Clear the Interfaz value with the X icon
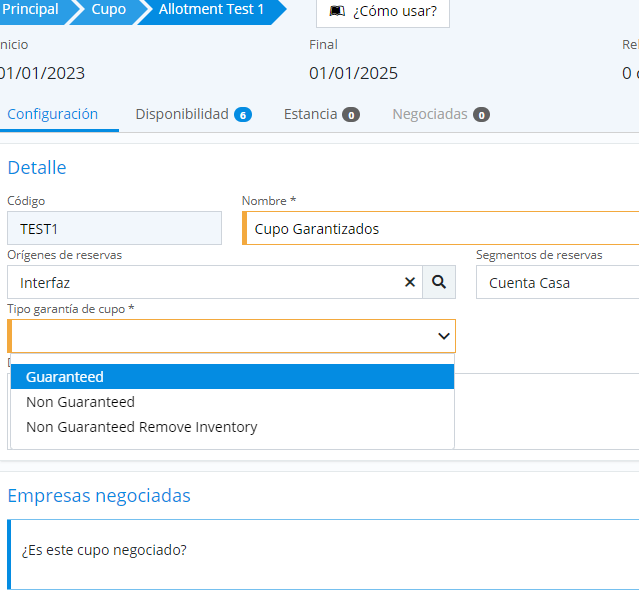 coord(409,282)
